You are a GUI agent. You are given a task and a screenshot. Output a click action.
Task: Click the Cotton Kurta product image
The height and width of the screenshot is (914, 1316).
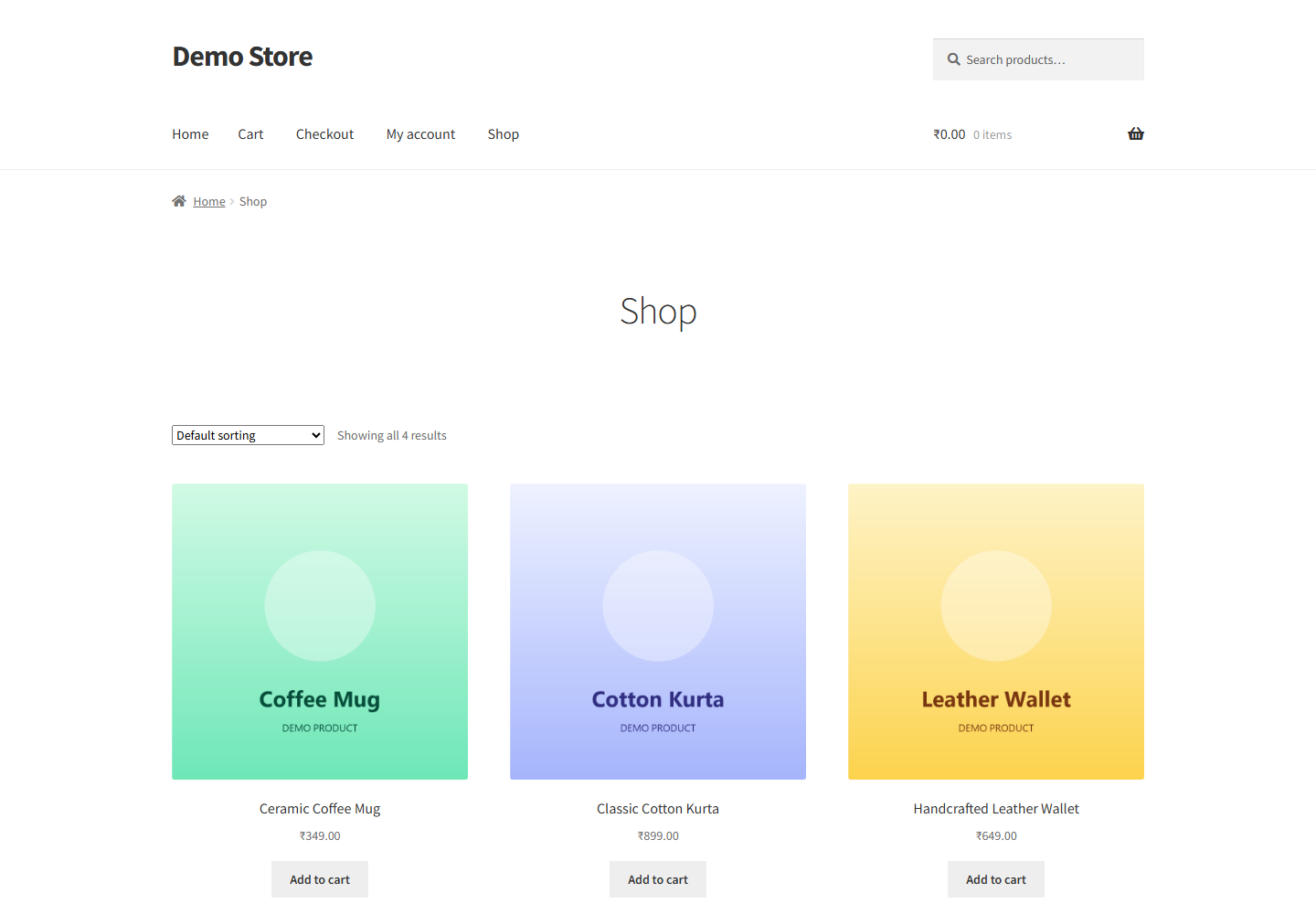click(658, 632)
